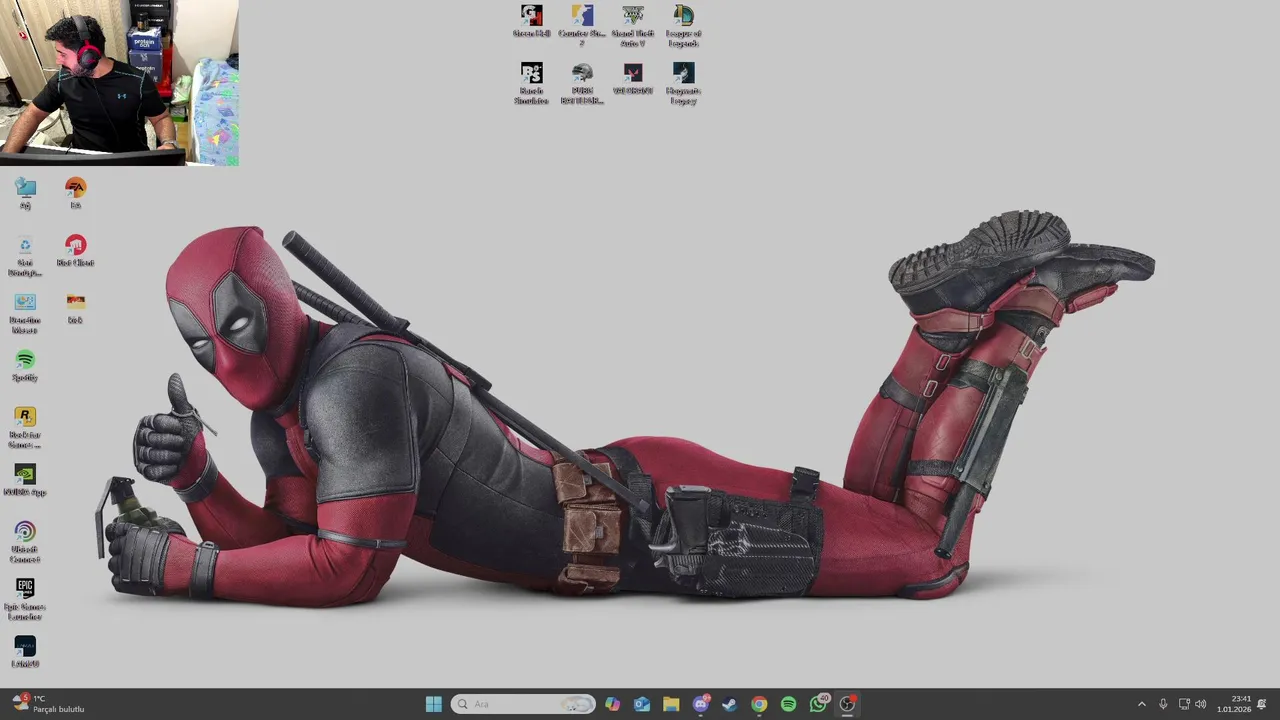The height and width of the screenshot is (720, 1280).
Task: Open the clock and date 23:41 flyout
Action: click(x=1234, y=704)
